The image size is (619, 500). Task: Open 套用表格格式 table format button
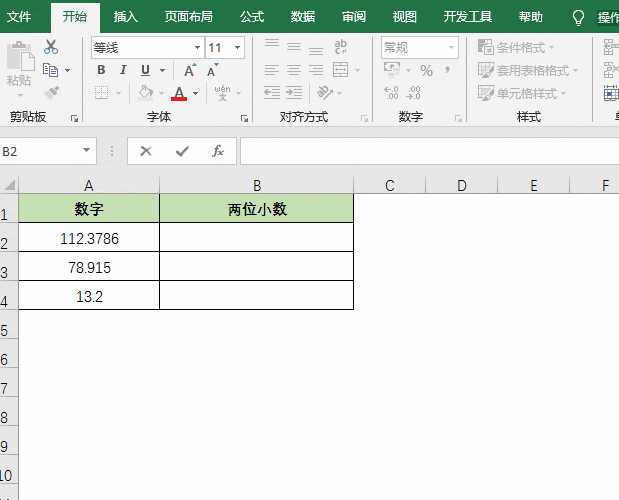(x=528, y=70)
